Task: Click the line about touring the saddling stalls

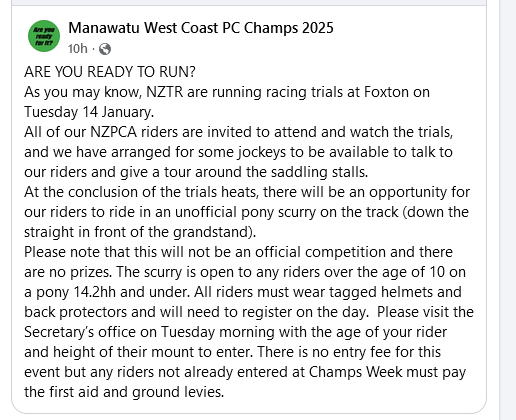Action: coord(196,172)
